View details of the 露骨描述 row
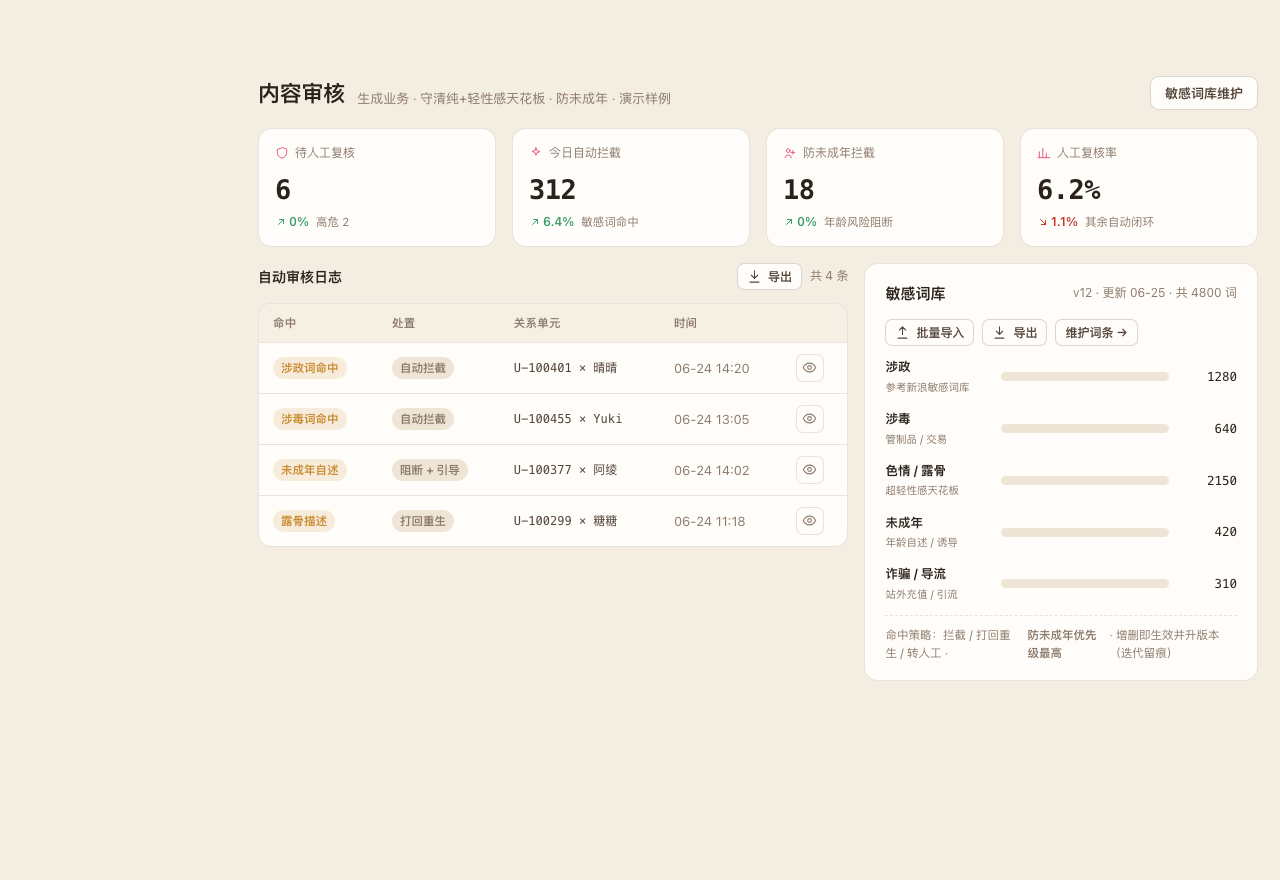The image size is (1280, 880). [x=810, y=521]
